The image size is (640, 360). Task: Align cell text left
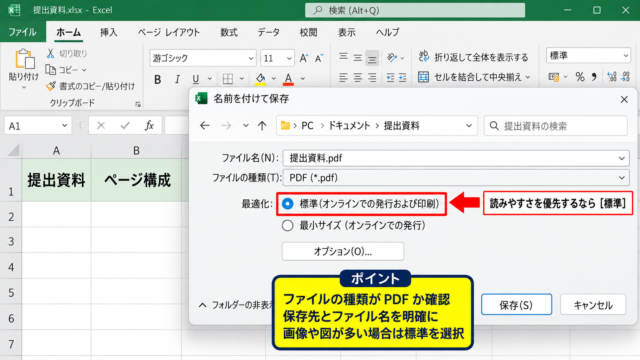click(x=343, y=77)
